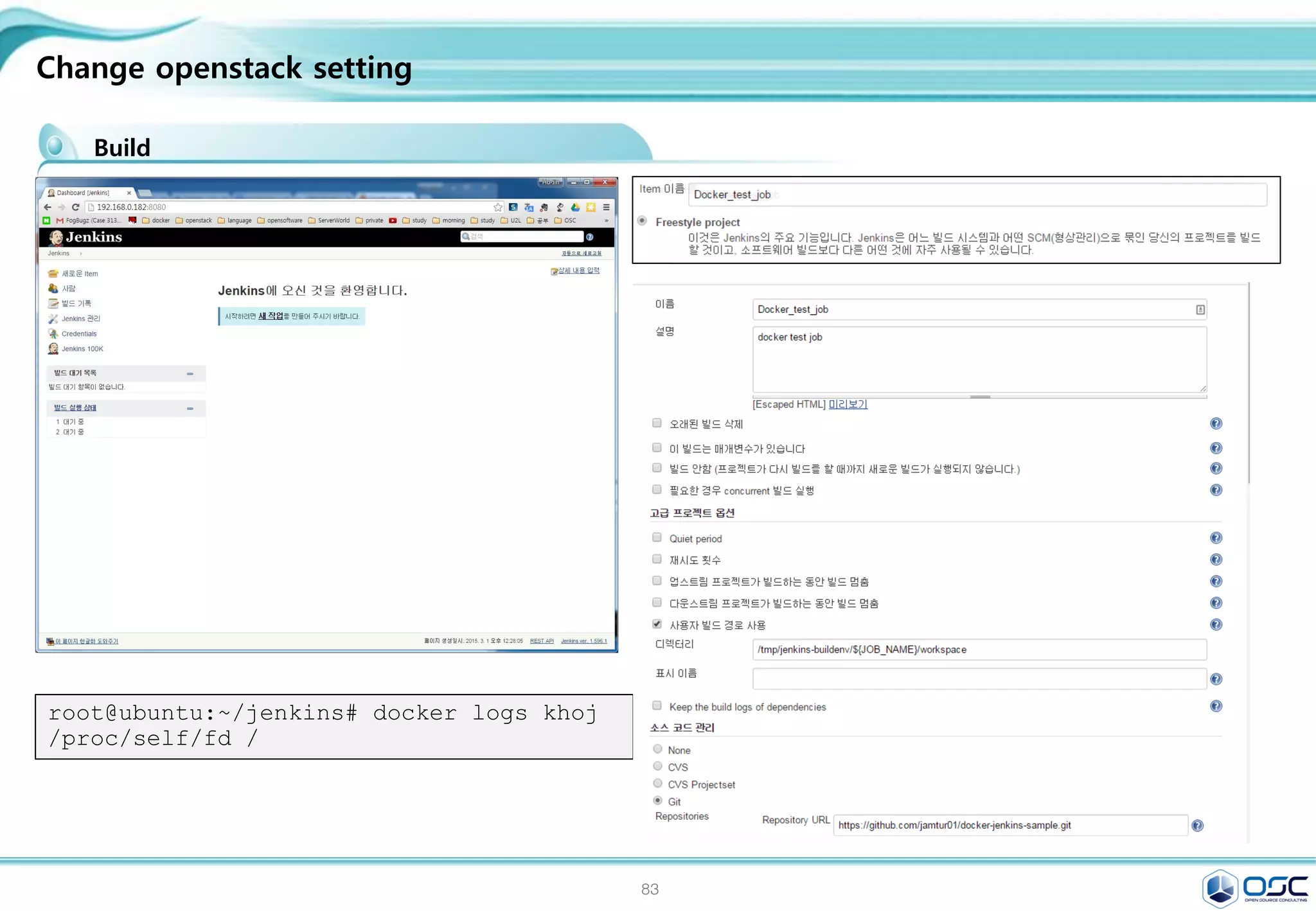
Task: Click the 미리보기 preview link
Action: tap(848, 404)
